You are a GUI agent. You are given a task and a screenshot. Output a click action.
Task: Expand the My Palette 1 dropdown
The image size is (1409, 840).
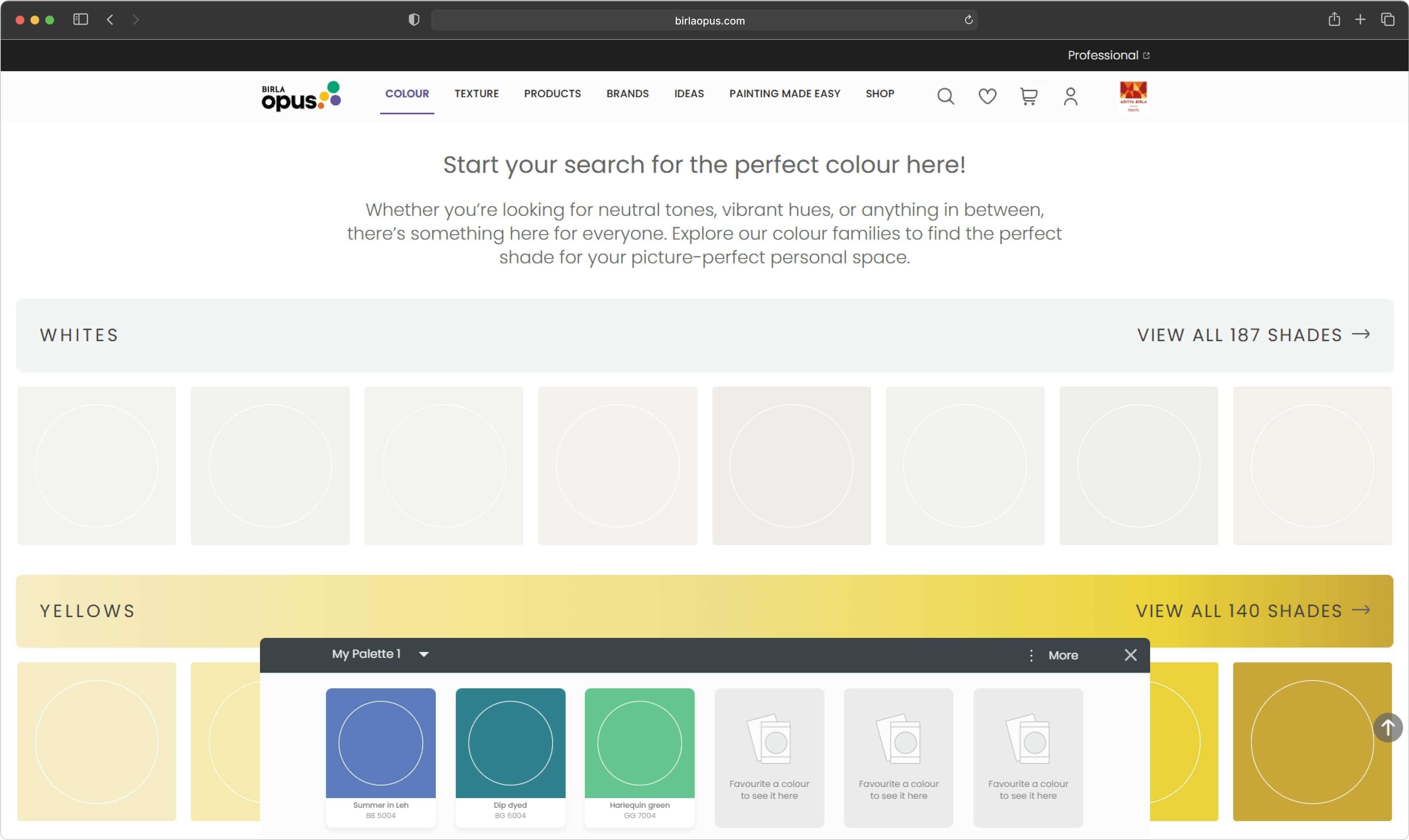tap(424, 654)
